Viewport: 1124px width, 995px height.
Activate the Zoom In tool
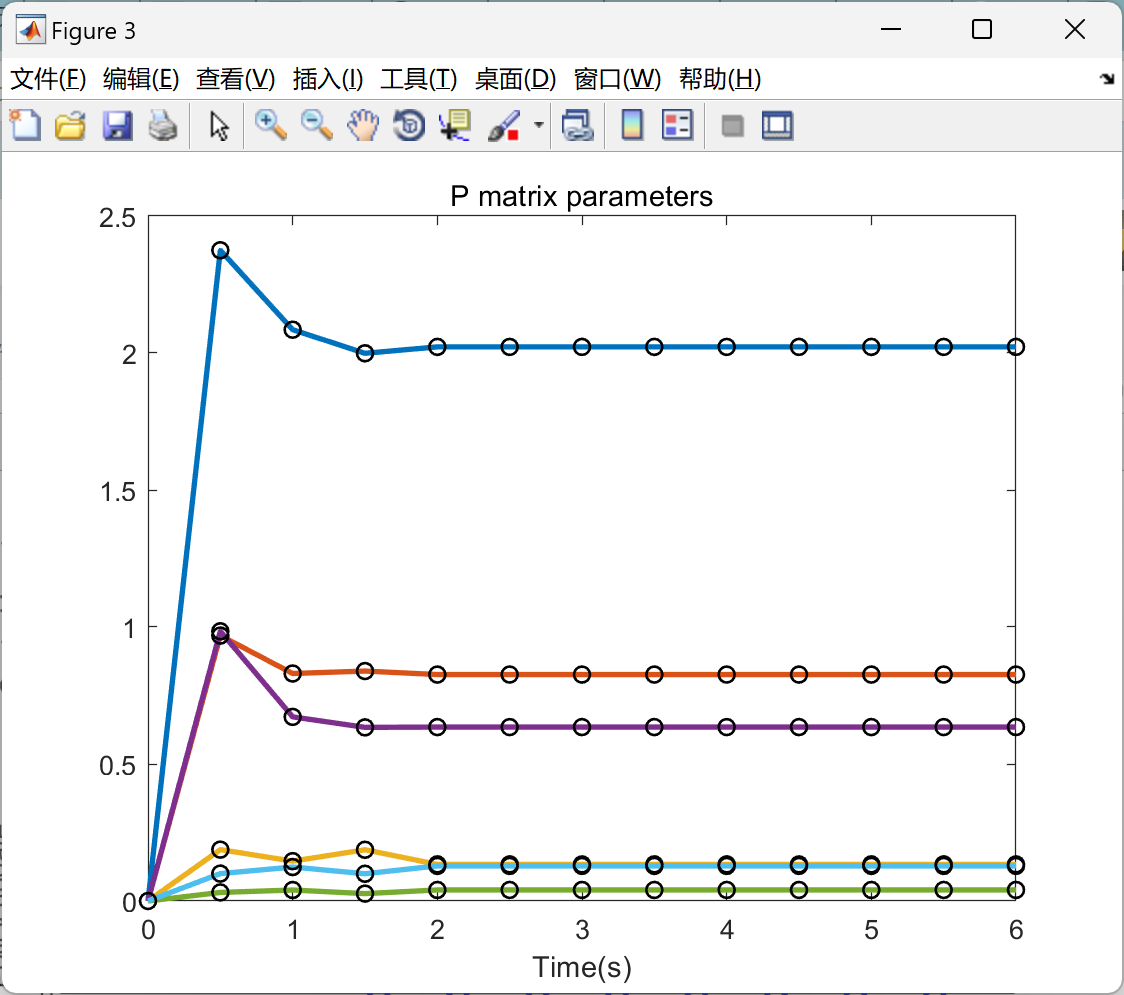pyautogui.click(x=270, y=125)
